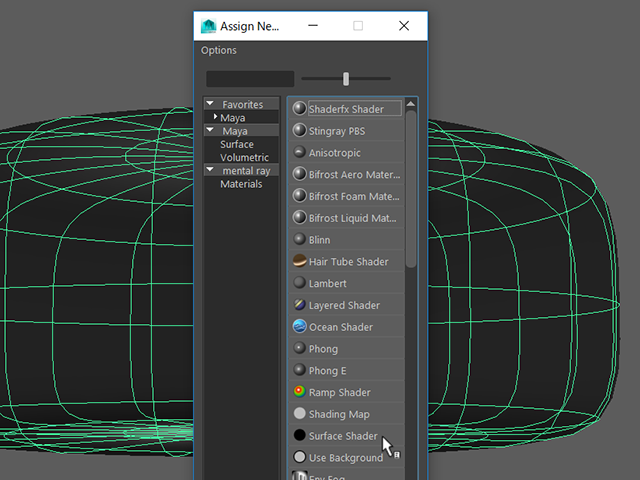The height and width of the screenshot is (480, 640).
Task: Click the Phong E material icon
Action: [300, 370]
